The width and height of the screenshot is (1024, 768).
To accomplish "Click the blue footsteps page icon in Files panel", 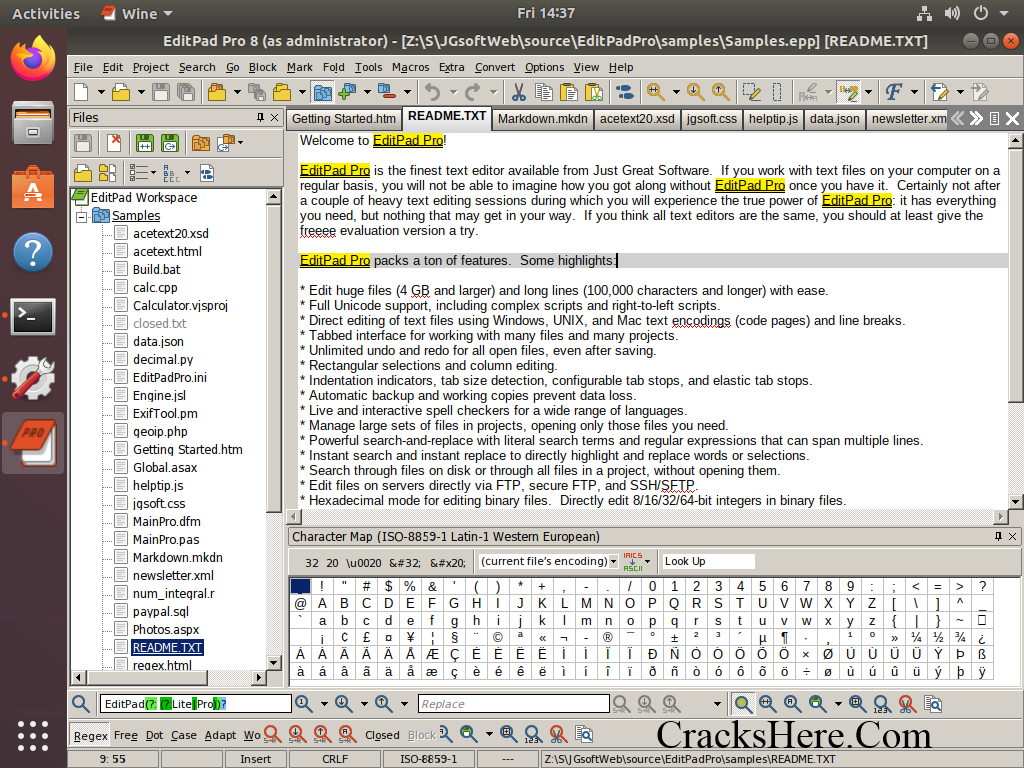I will [x=206, y=173].
